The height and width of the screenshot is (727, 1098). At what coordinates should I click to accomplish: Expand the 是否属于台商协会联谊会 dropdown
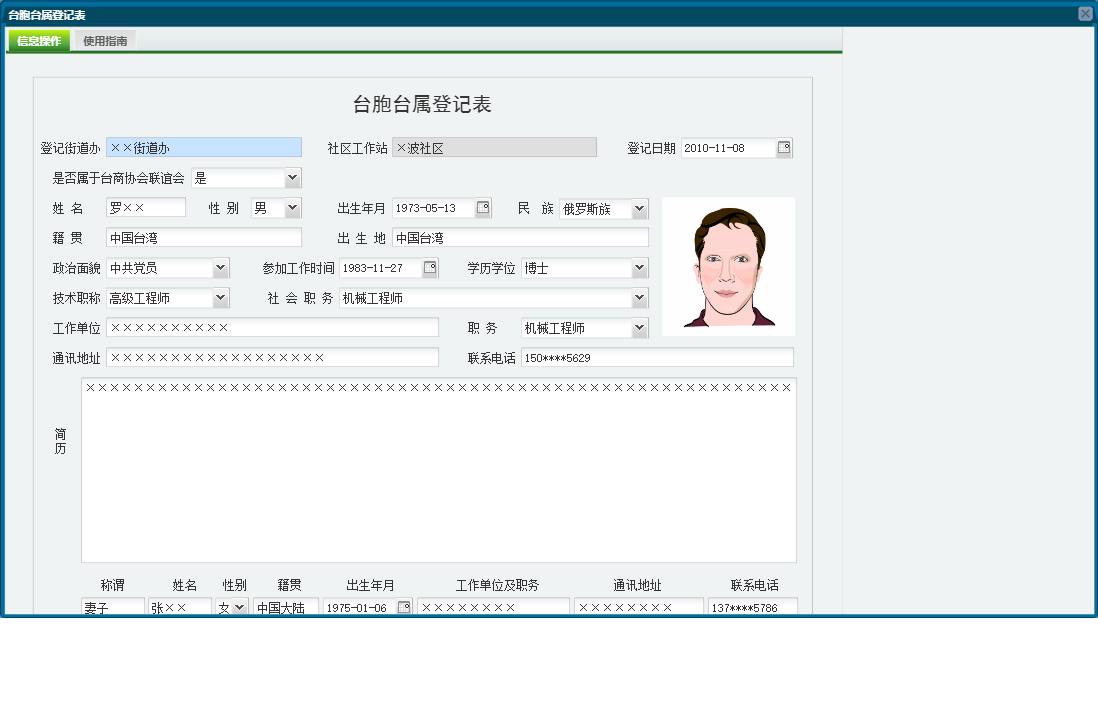[x=292, y=178]
